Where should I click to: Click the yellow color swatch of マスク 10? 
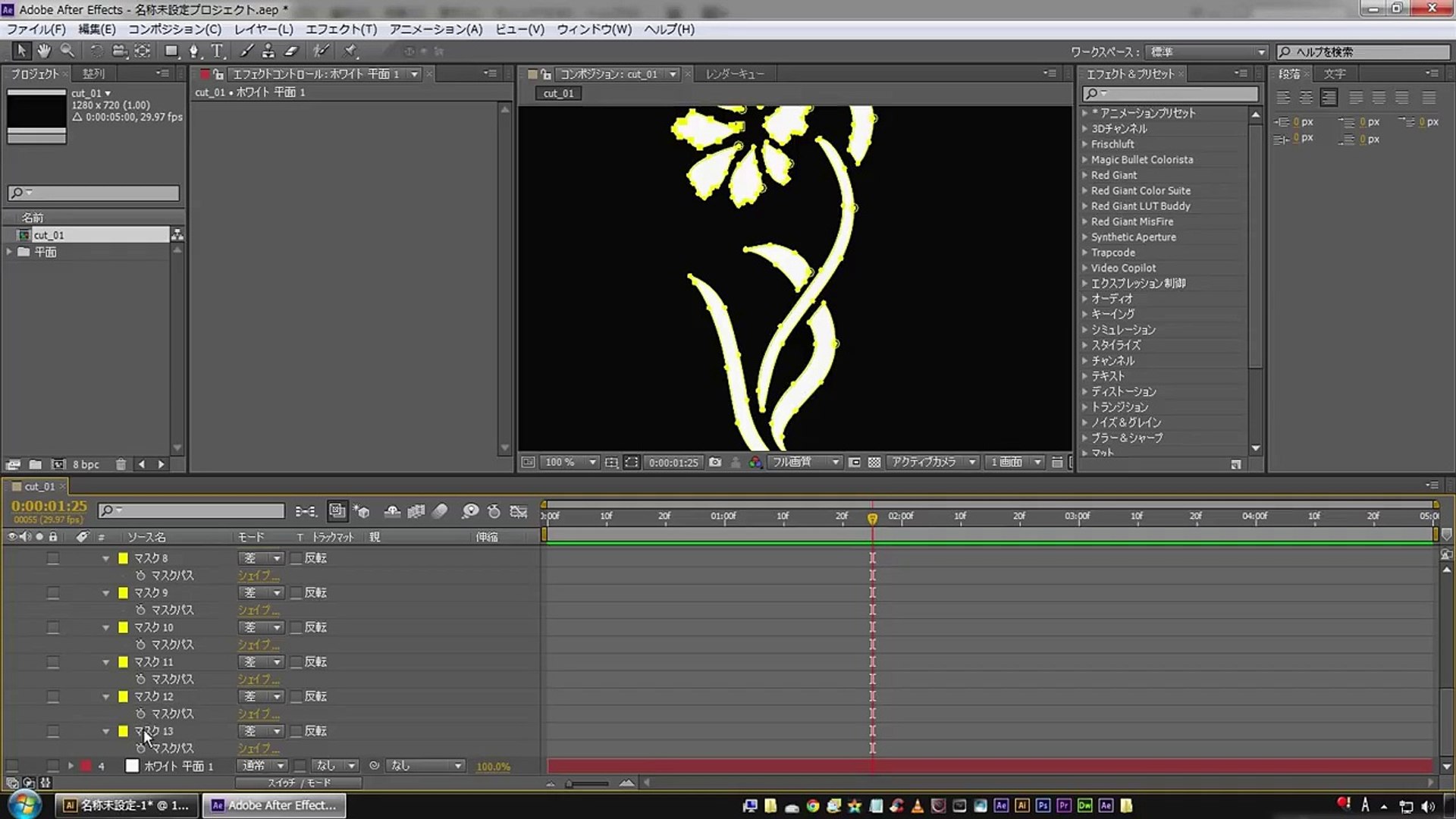(x=123, y=627)
